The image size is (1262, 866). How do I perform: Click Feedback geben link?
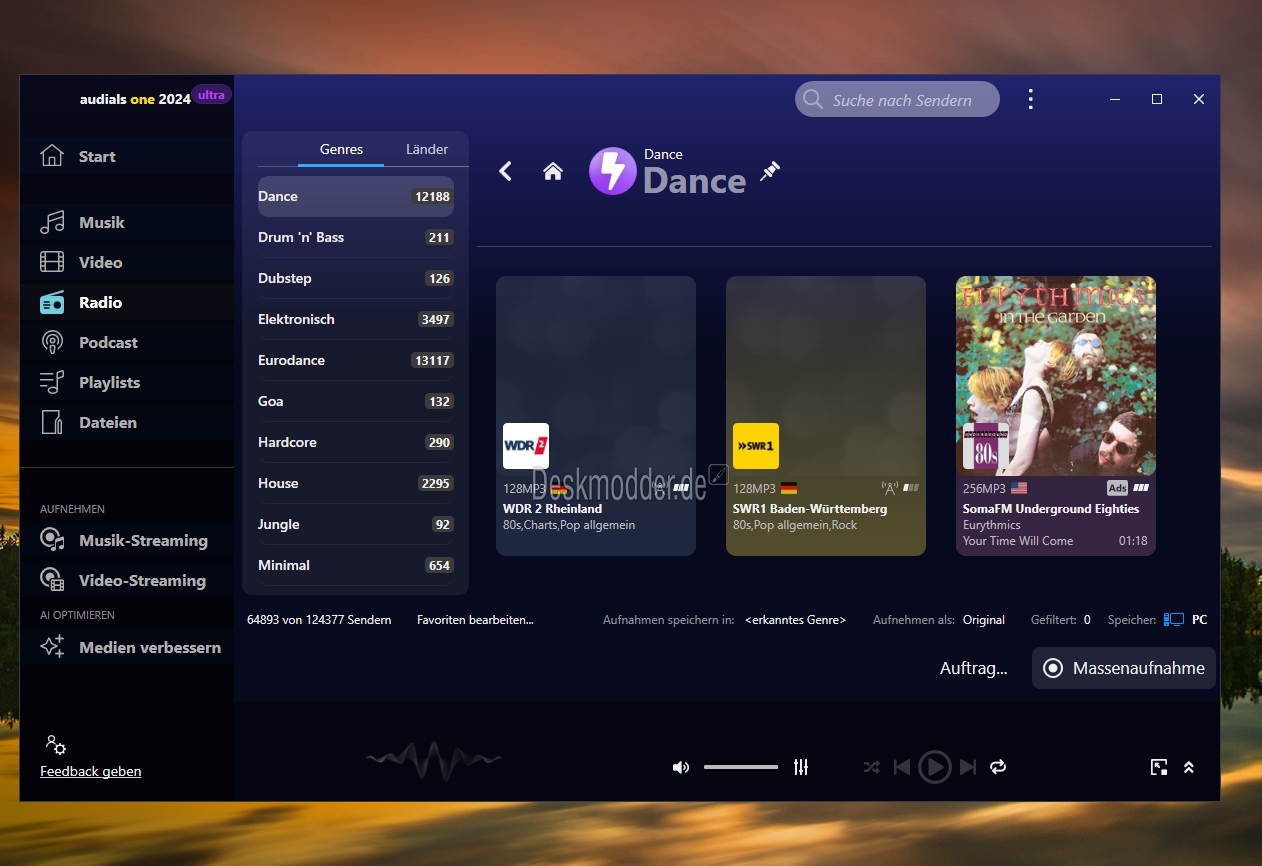click(90, 771)
